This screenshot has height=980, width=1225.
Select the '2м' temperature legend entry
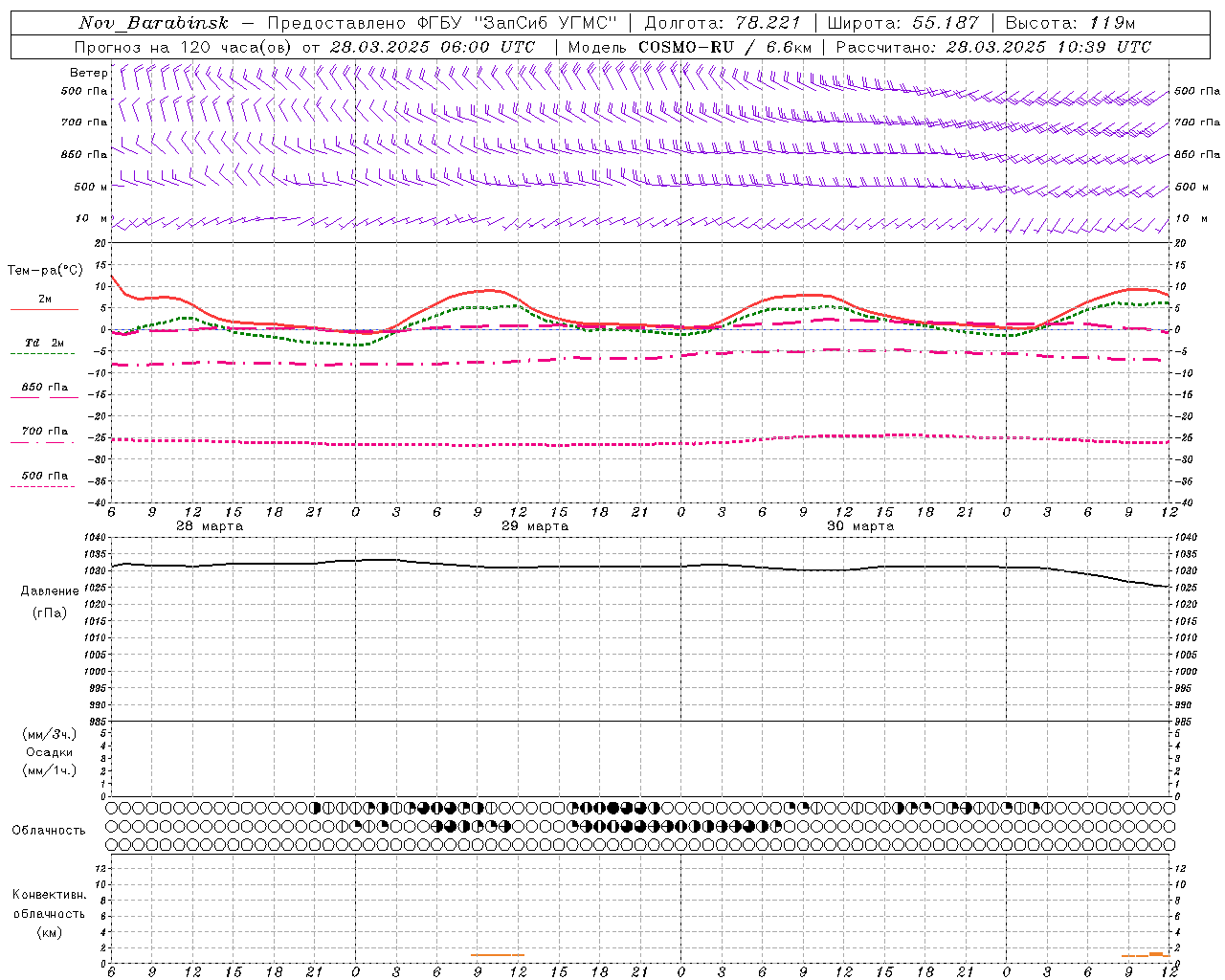pyautogui.click(x=44, y=300)
